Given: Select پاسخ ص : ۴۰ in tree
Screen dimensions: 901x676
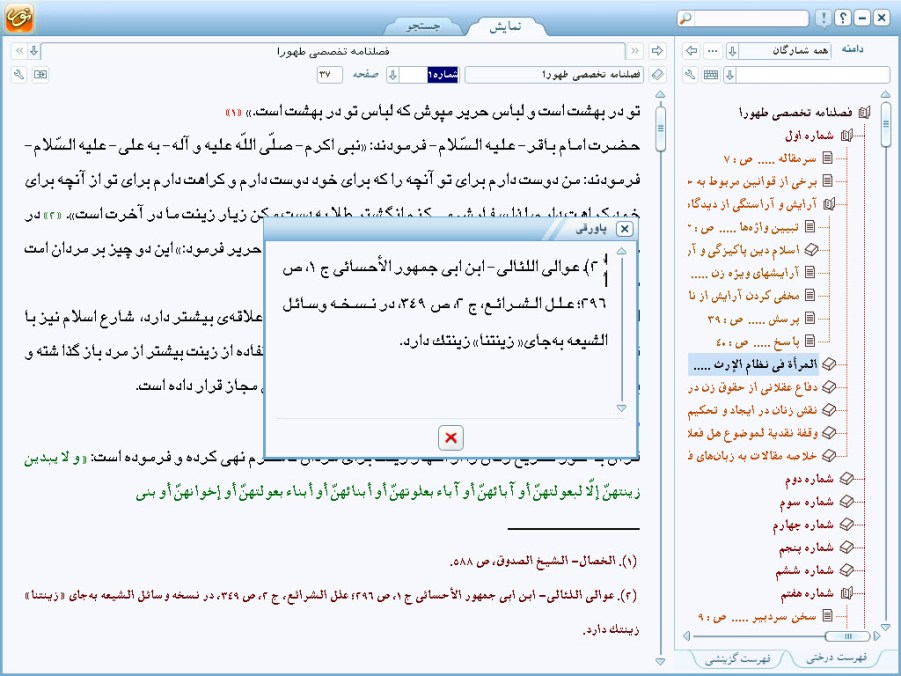Looking at the screenshot, I should [757, 341].
